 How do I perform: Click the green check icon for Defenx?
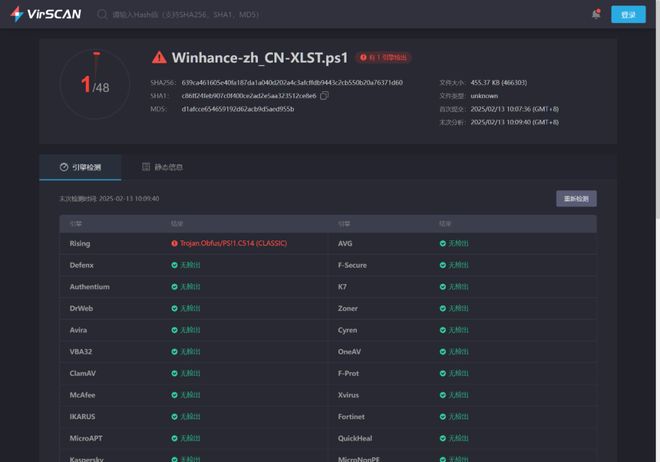[174, 265]
